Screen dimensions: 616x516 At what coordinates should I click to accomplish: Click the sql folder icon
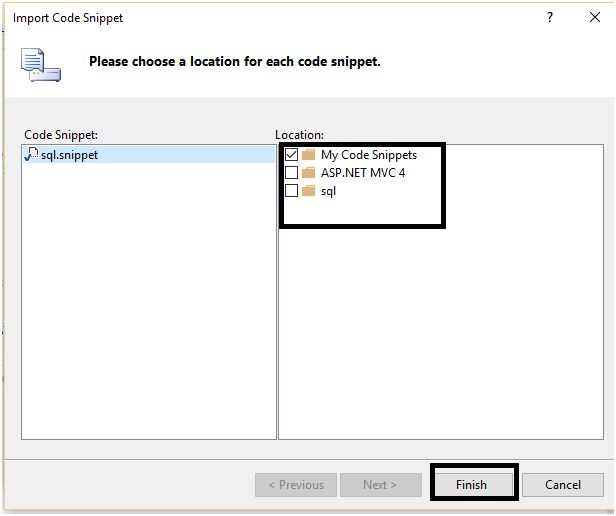309,191
